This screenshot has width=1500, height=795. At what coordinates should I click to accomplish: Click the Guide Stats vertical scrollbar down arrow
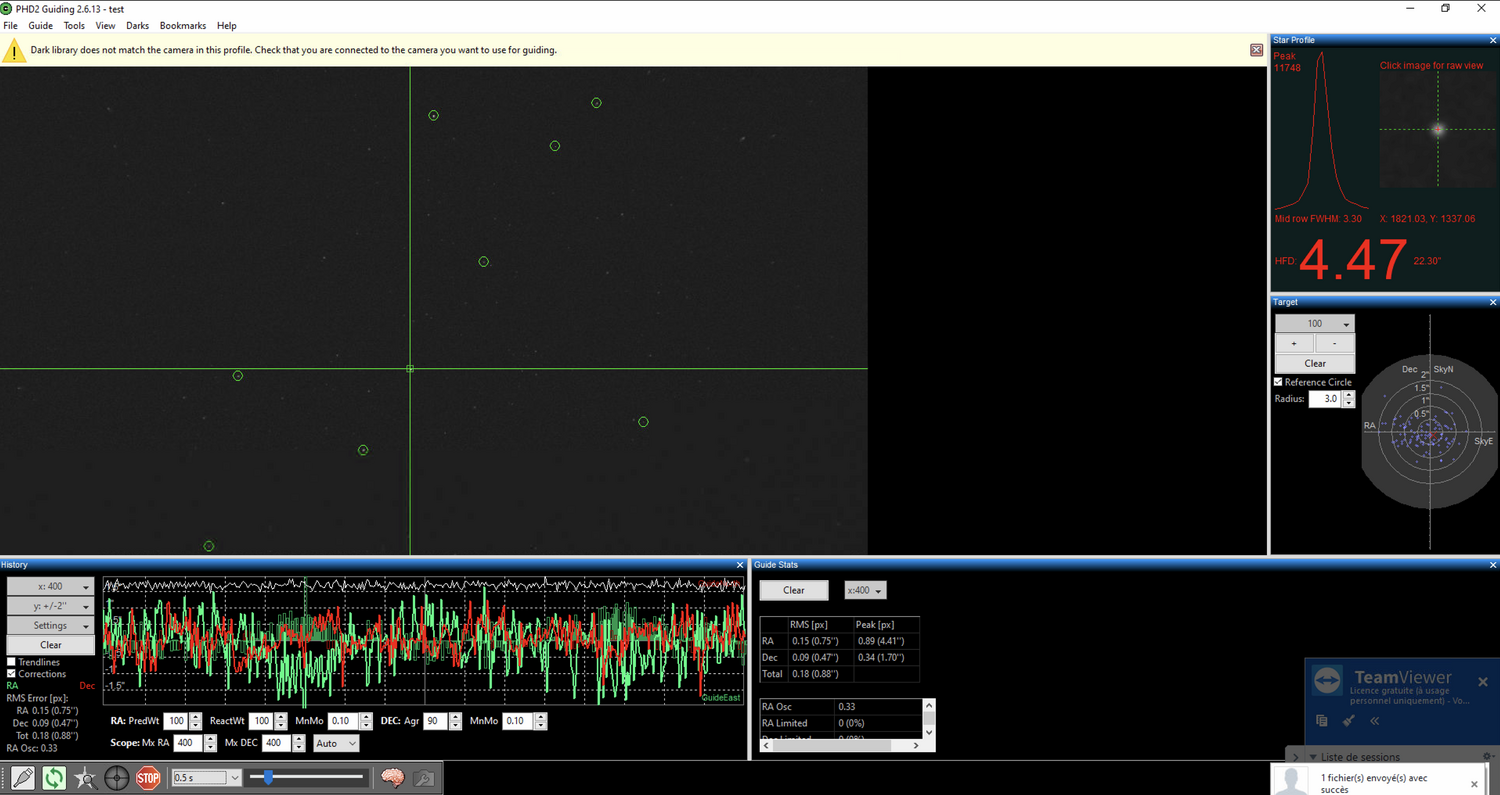pos(929,733)
